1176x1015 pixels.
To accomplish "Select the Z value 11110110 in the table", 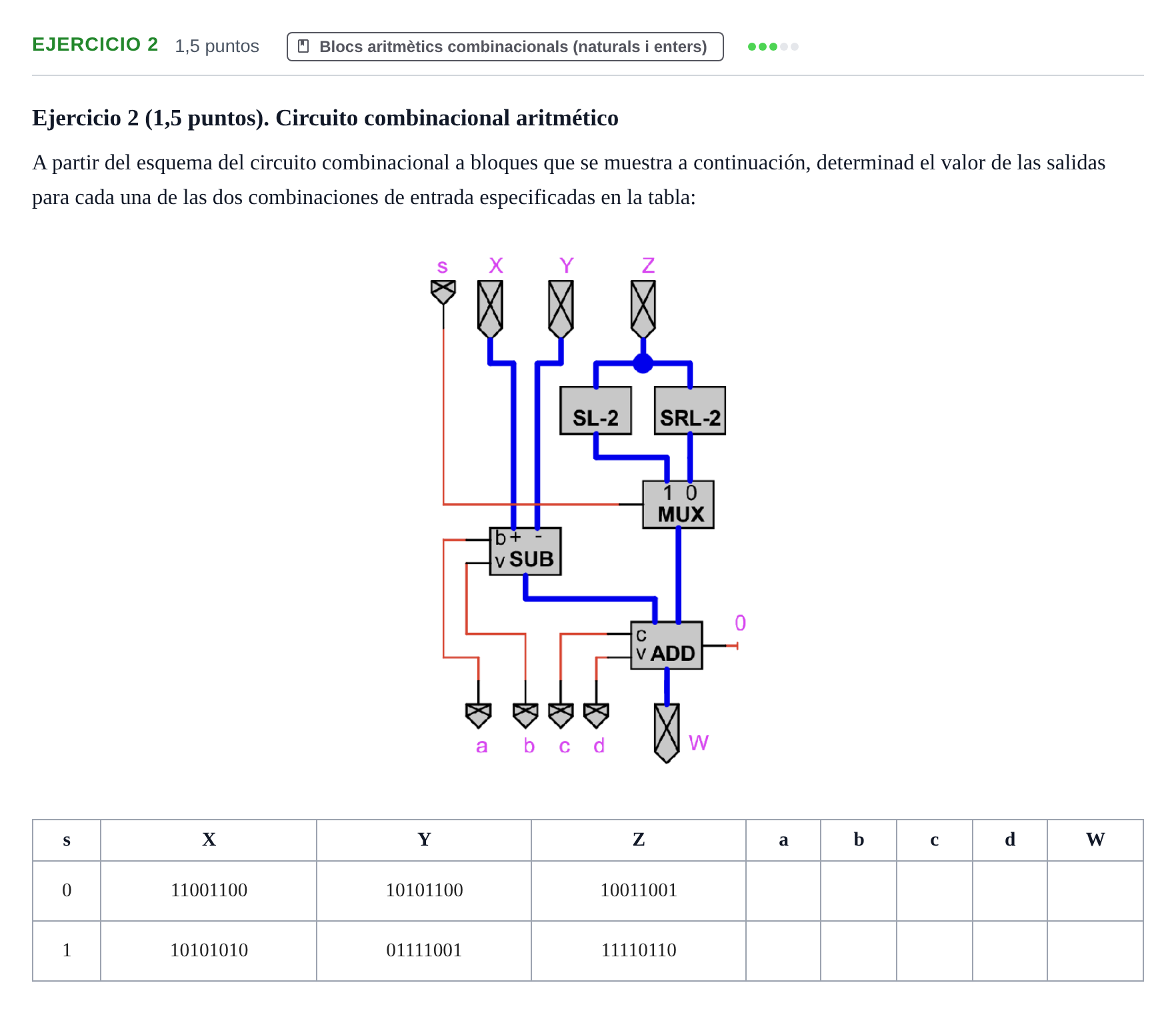I will click(x=639, y=950).
